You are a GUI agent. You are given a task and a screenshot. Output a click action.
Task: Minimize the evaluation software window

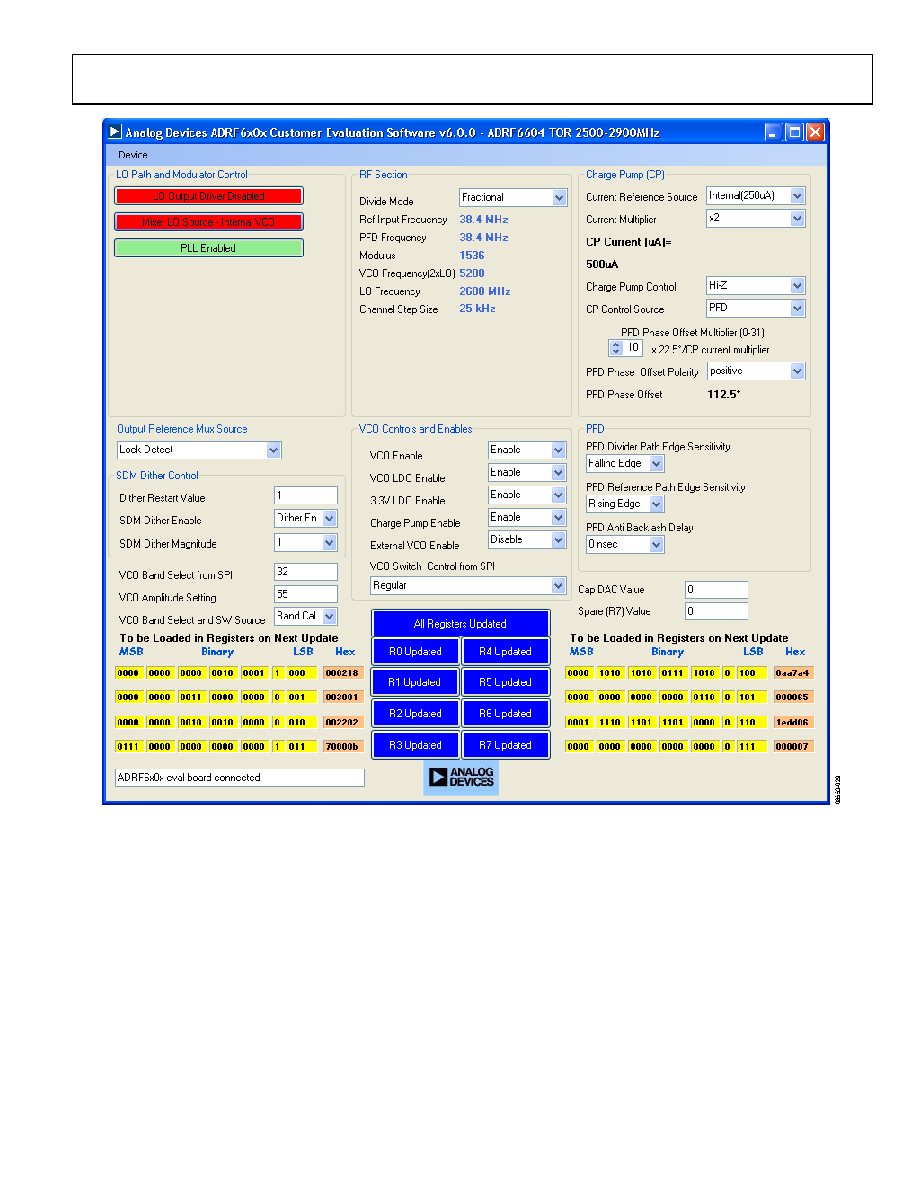pos(772,133)
